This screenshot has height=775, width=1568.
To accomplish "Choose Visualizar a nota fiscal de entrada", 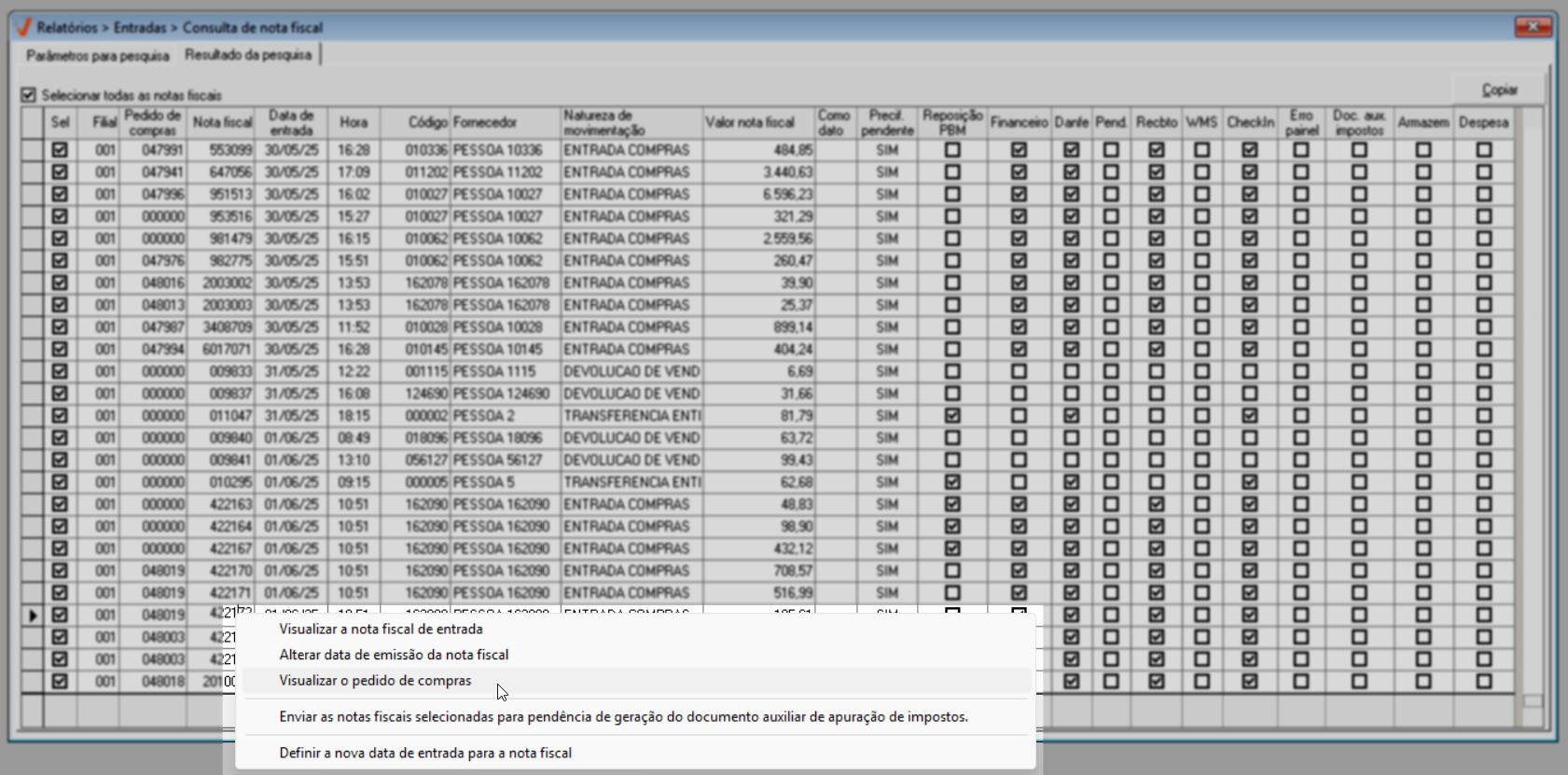I will coord(381,630).
